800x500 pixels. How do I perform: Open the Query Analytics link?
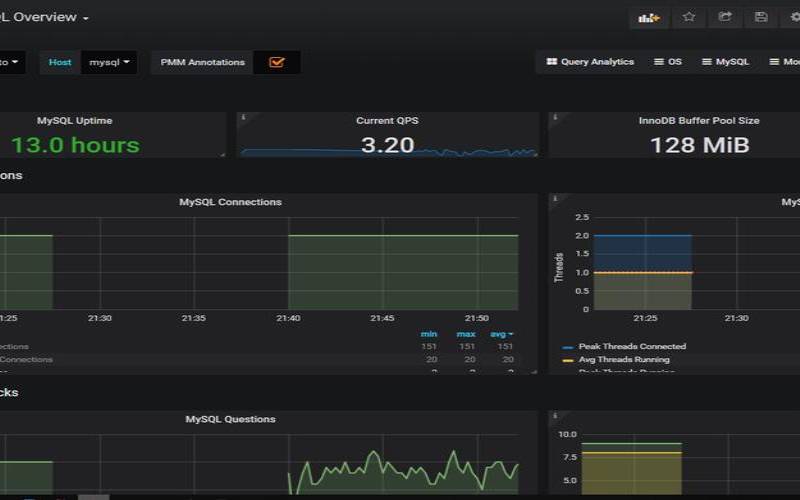coord(590,62)
